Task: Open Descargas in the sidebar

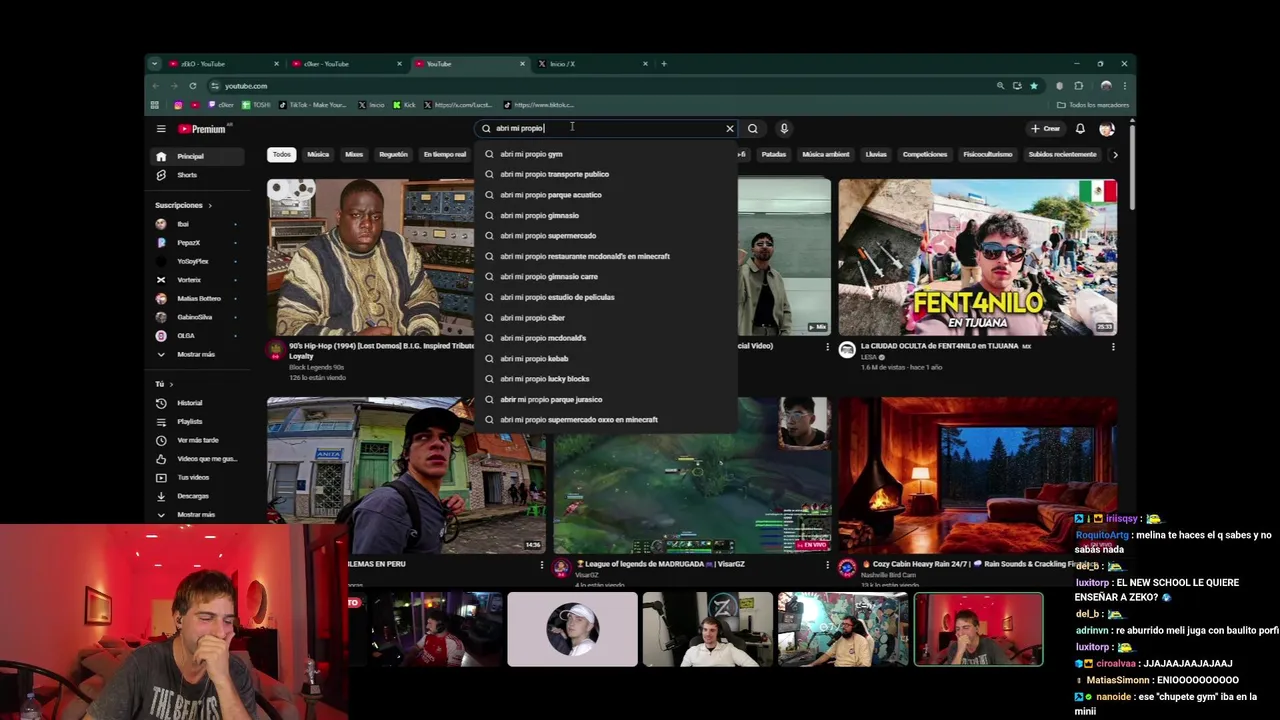Action: coord(195,496)
